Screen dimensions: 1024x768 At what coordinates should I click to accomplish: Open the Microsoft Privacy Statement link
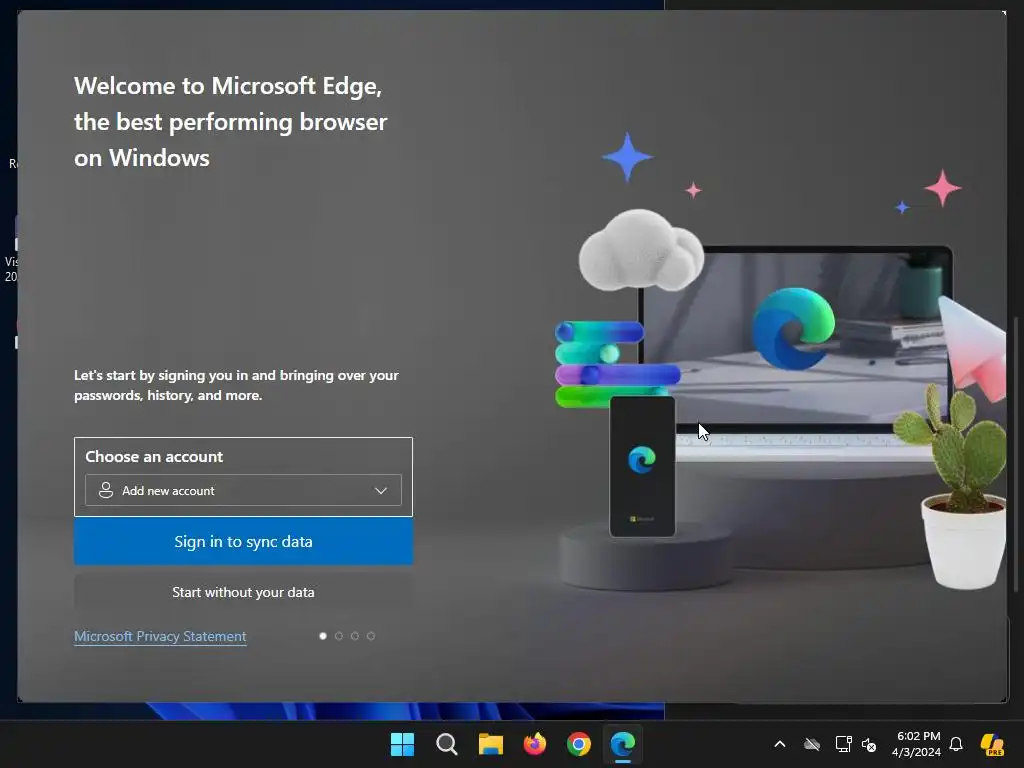(160, 636)
